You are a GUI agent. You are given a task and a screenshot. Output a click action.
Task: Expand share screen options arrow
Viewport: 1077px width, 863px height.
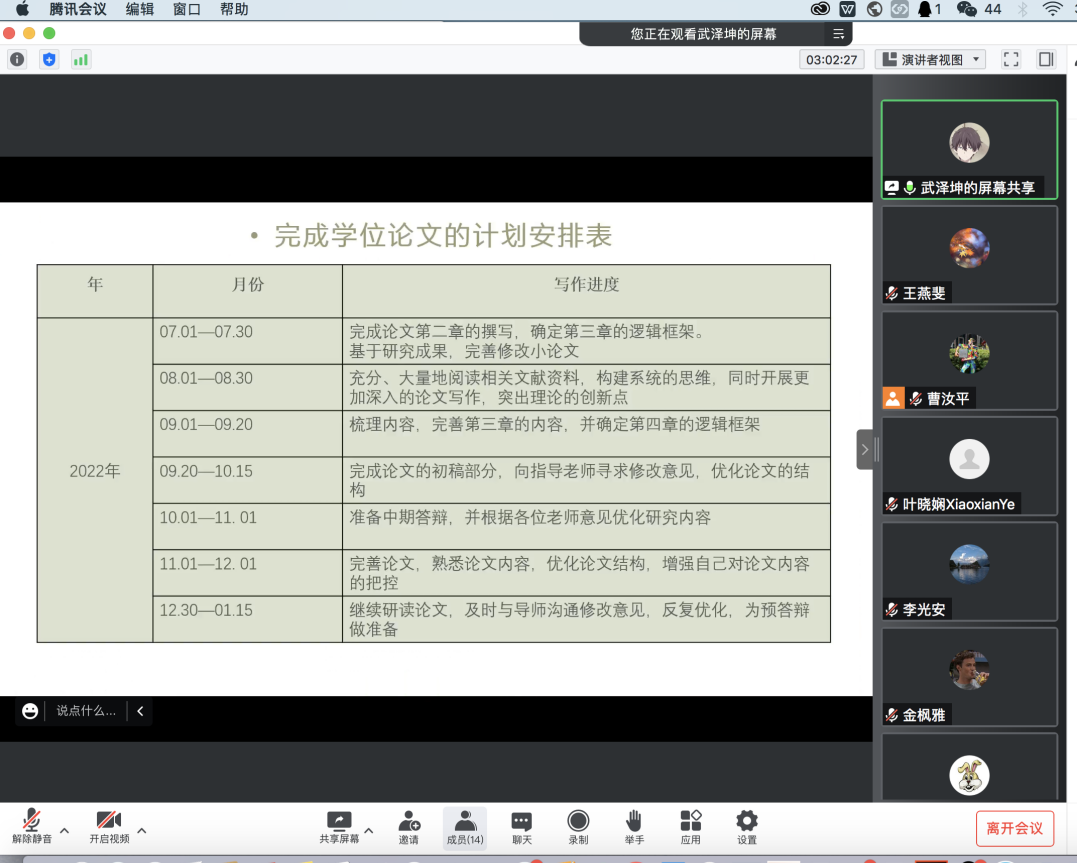(x=368, y=830)
